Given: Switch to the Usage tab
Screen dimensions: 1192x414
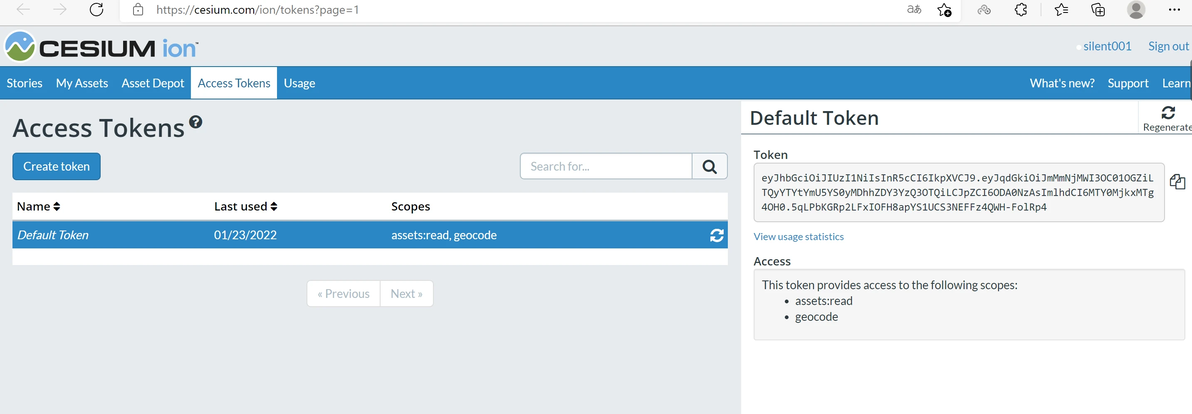Looking at the screenshot, I should click(299, 83).
